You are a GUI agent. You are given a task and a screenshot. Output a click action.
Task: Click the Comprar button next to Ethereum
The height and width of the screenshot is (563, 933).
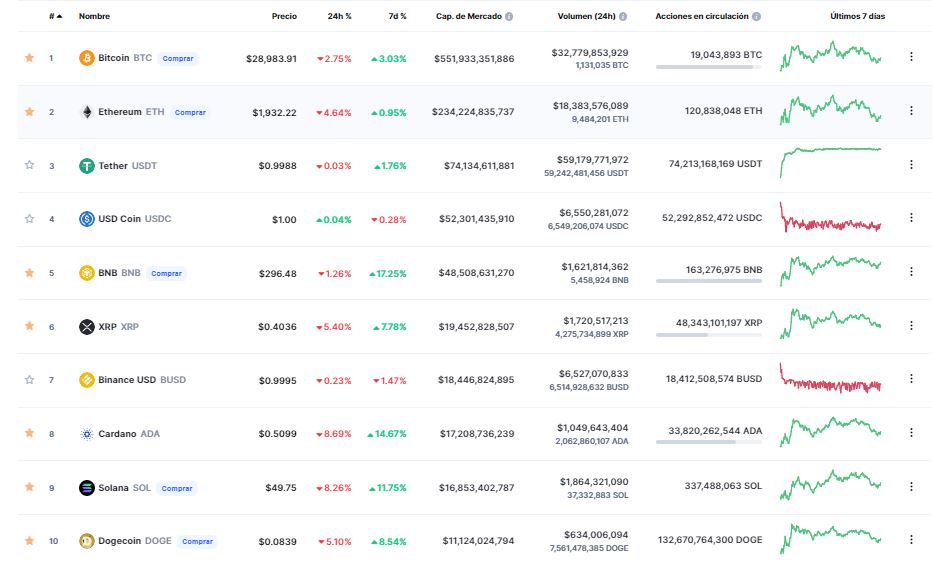coord(190,112)
